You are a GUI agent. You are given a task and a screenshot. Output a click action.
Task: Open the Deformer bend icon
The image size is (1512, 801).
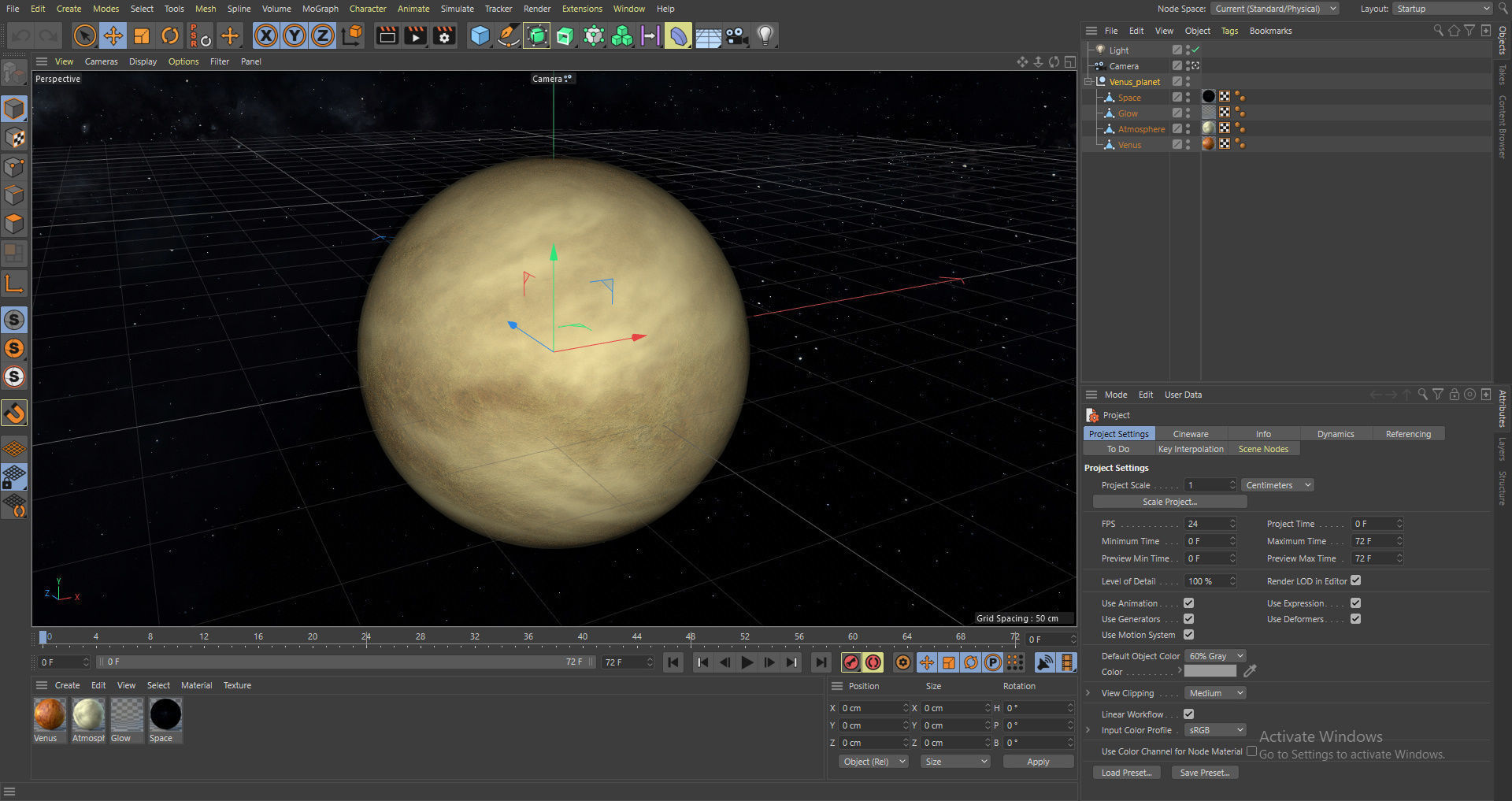(x=678, y=35)
